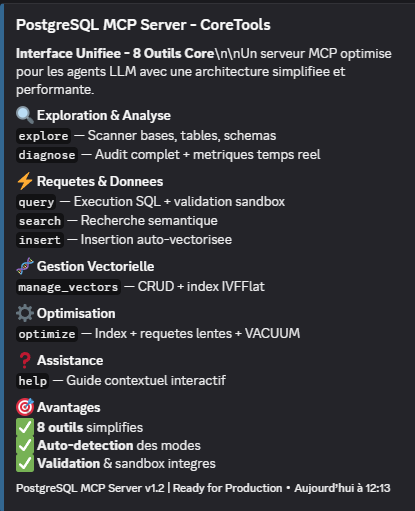Click the blue embed color bar
The width and height of the screenshot is (415, 511).
click(2, 257)
